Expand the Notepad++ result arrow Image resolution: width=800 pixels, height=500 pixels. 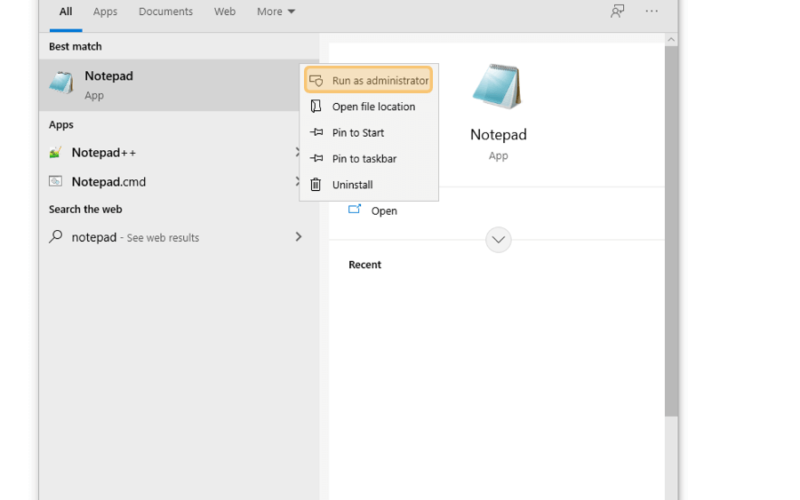coord(297,152)
